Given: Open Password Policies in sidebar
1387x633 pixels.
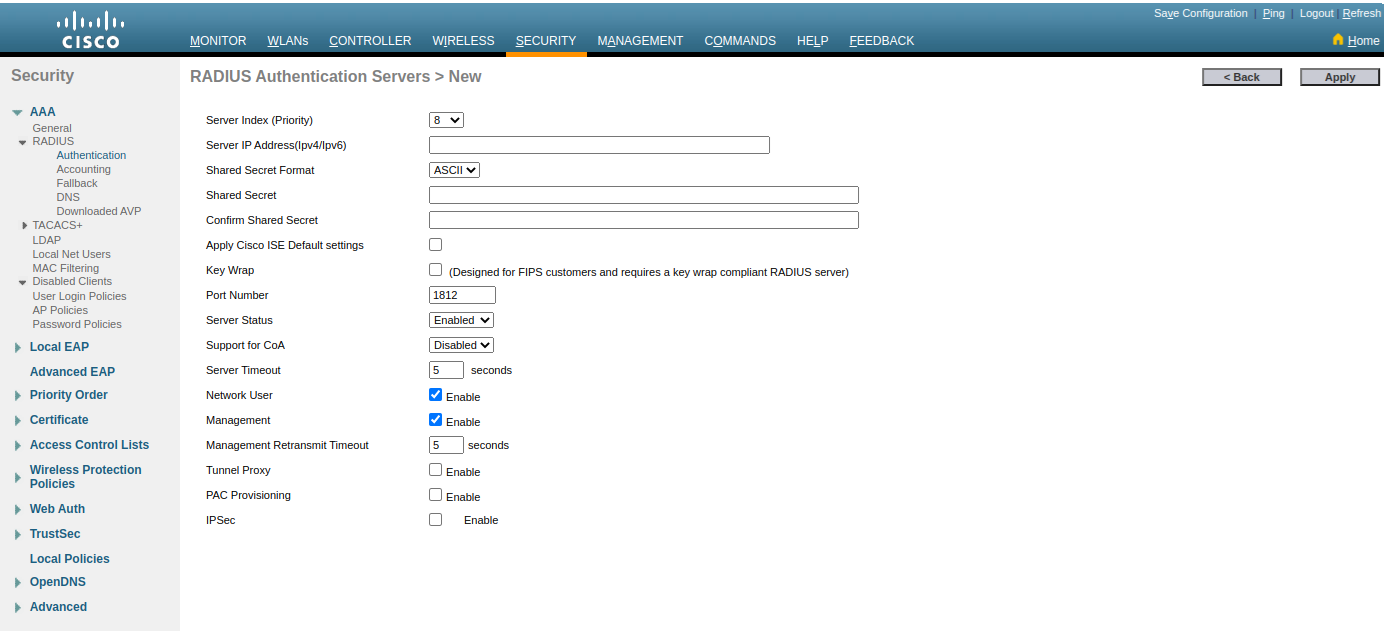Looking at the screenshot, I should 77,324.
